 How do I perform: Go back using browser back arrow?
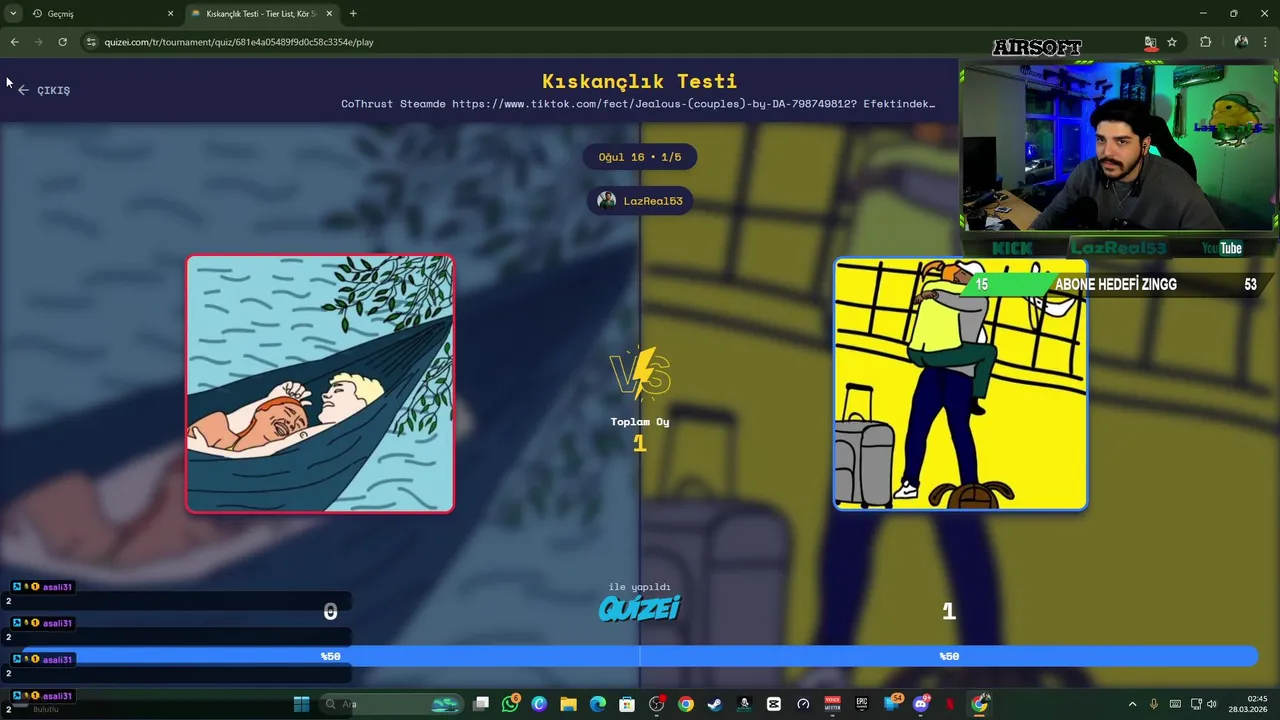(14, 42)
